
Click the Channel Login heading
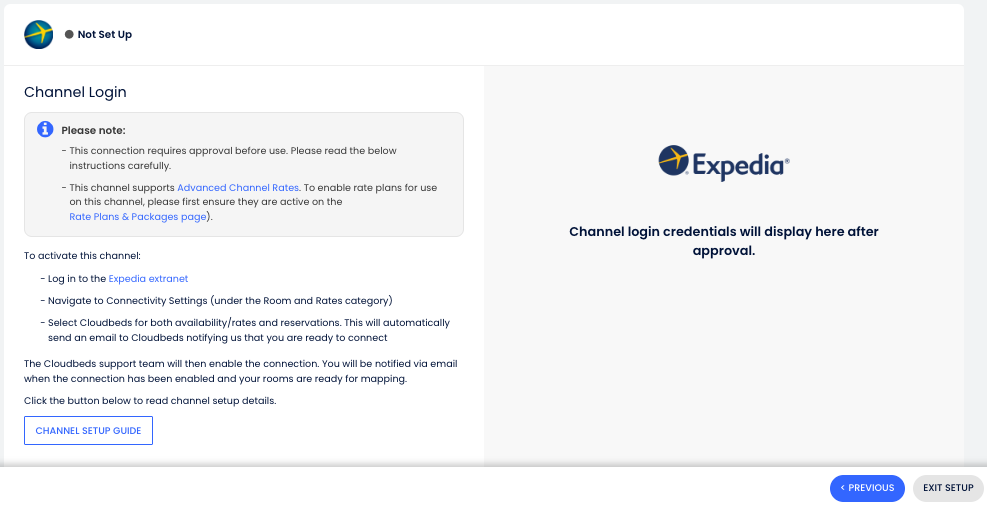[75, 92]
